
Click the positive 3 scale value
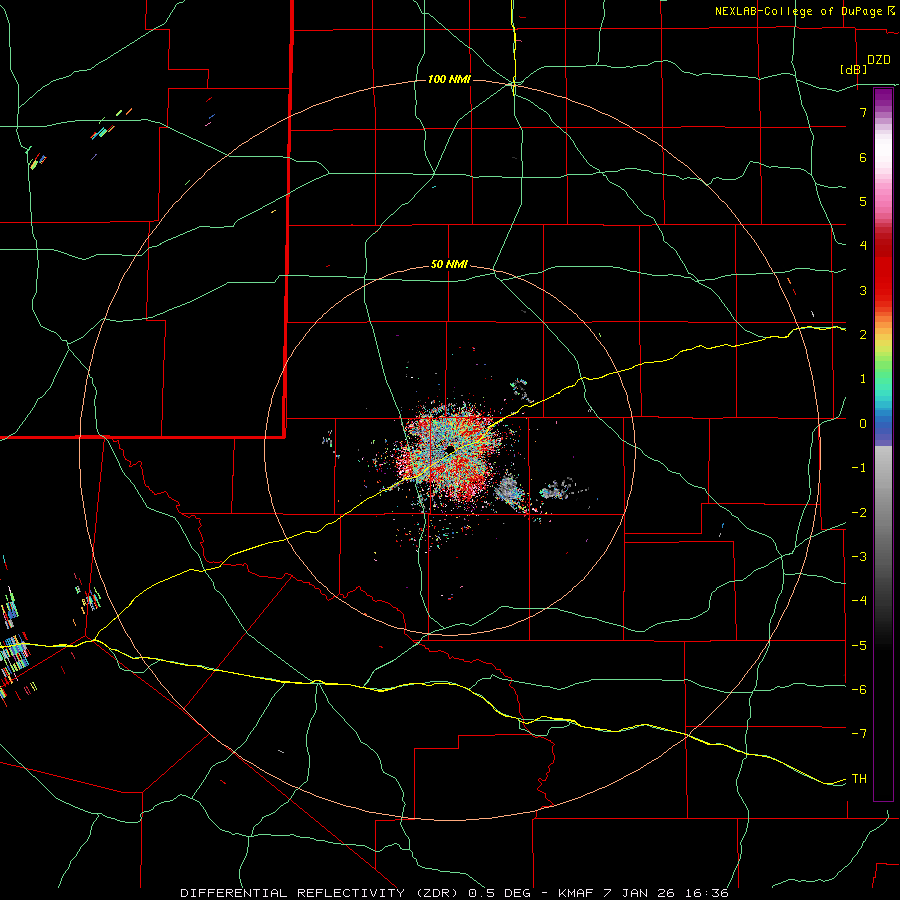[863, 290]
